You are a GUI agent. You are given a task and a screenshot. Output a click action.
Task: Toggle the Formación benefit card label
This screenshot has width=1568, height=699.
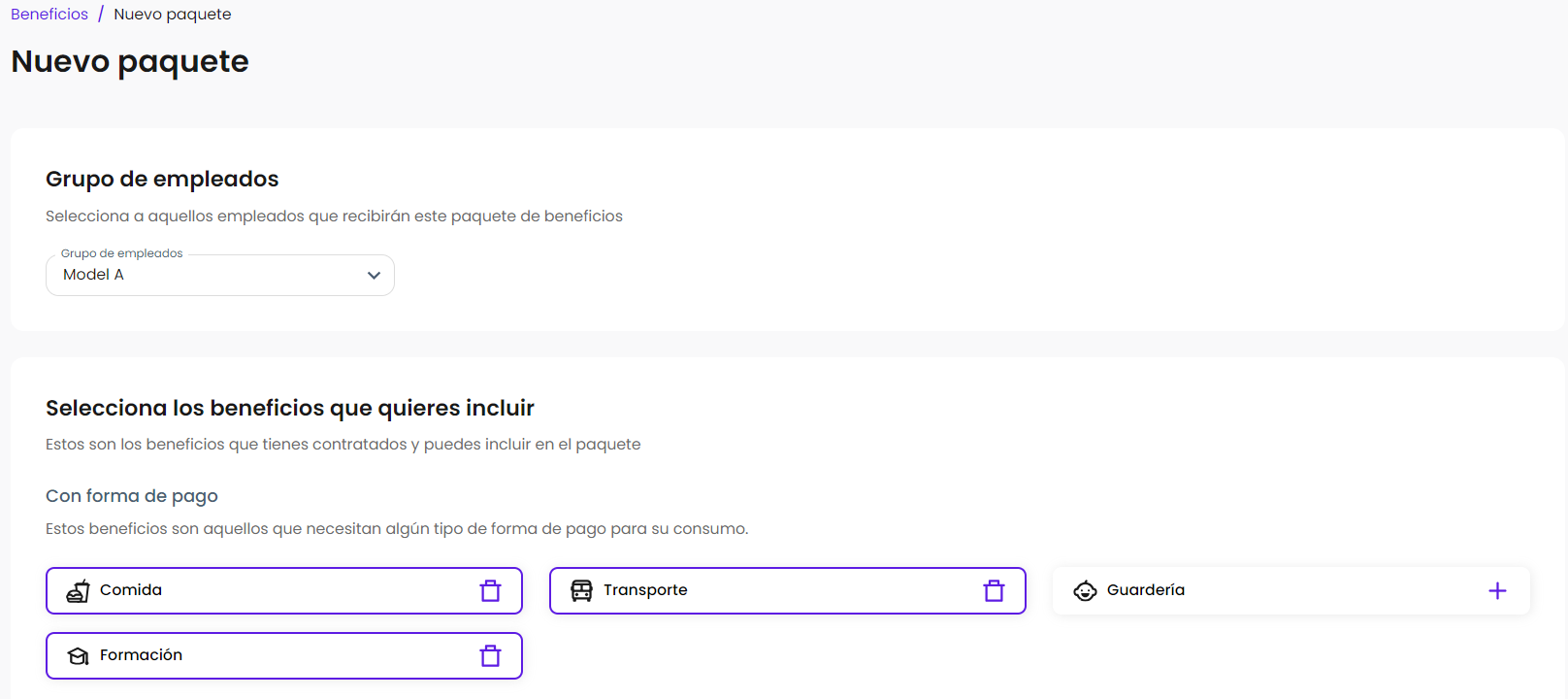coord(141,655)
